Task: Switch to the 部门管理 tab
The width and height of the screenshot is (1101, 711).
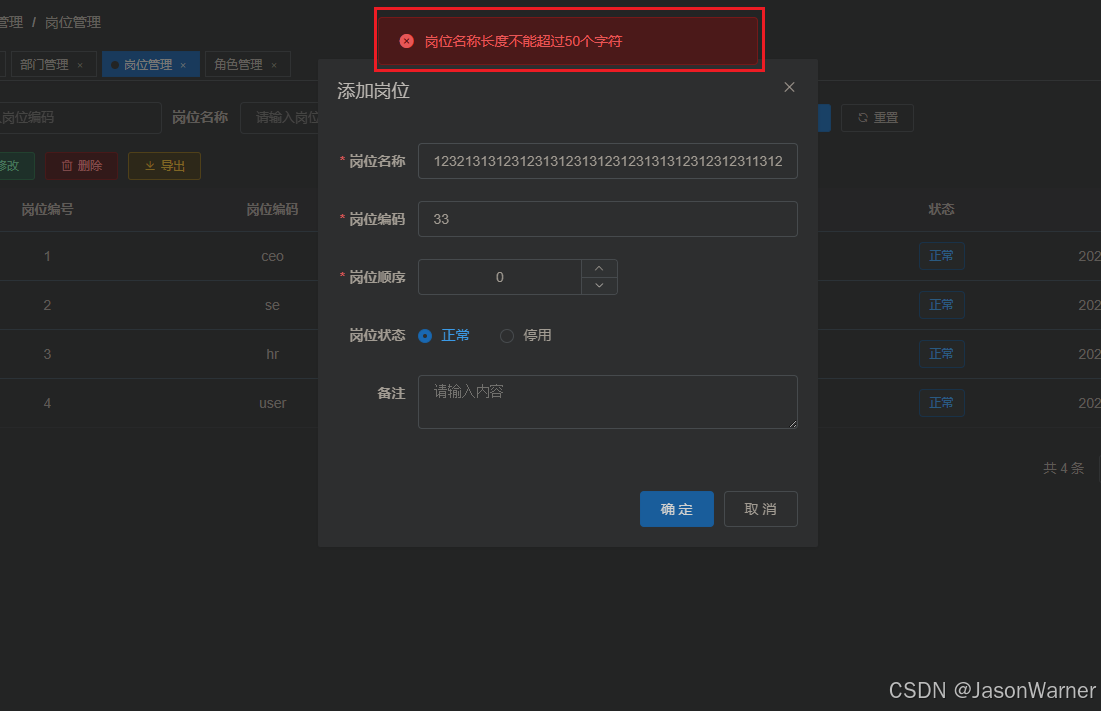Action: (45, 62)
